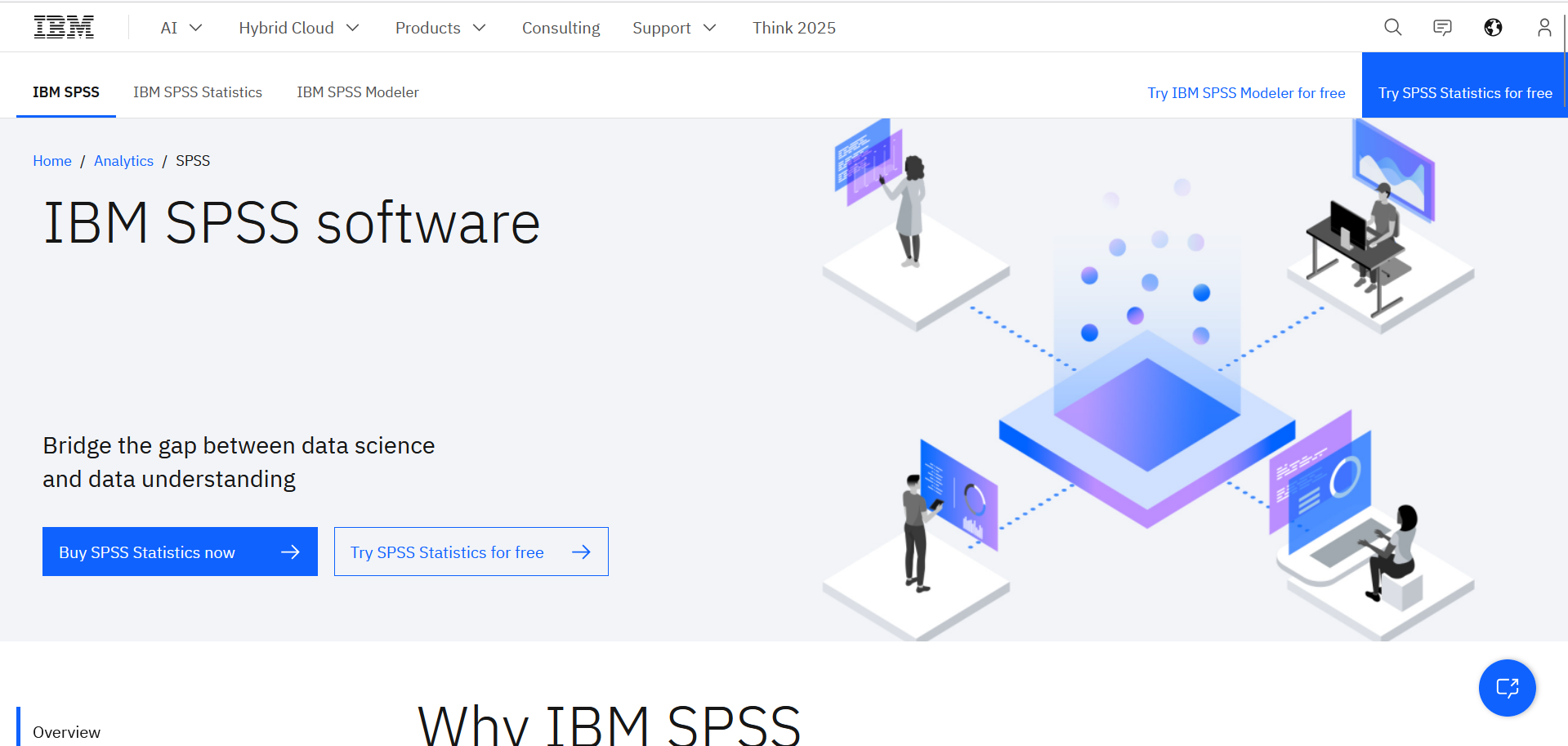
Task: Open the globe region selector
Action: [1494, 28]
